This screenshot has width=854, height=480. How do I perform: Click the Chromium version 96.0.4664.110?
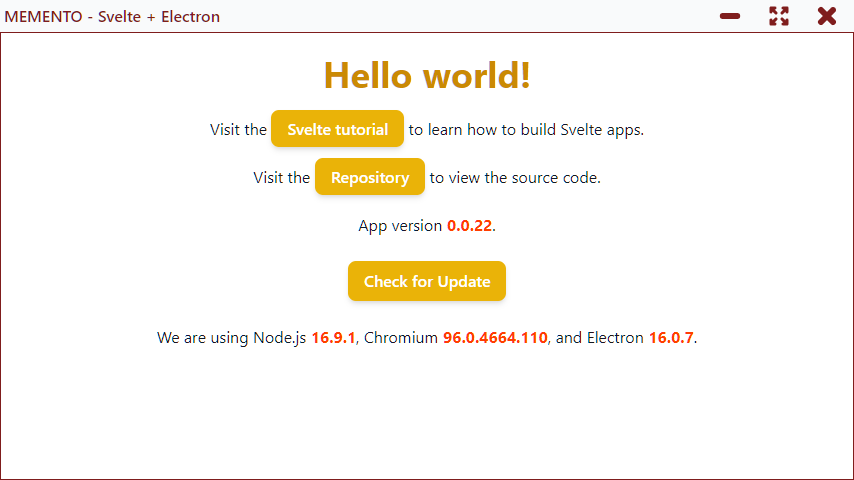click(495, 338)
